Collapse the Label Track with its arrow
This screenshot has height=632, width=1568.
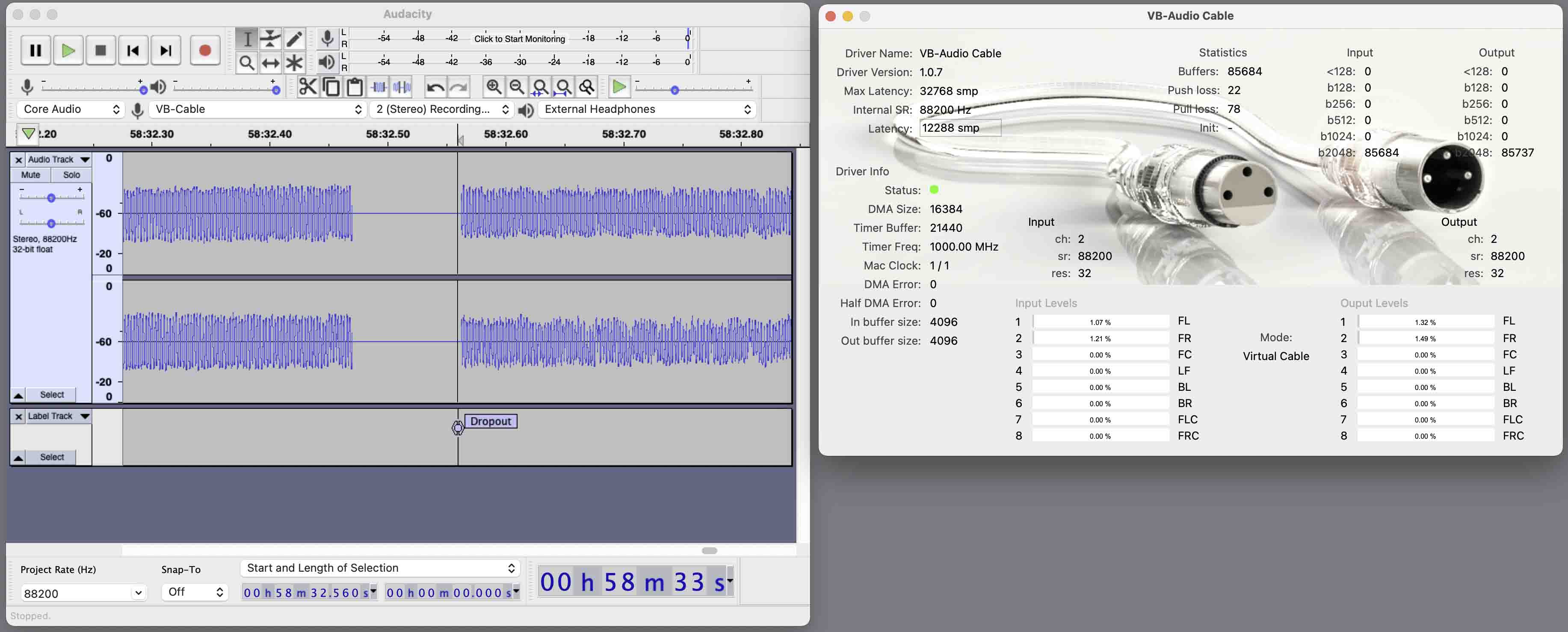point(18,458)
